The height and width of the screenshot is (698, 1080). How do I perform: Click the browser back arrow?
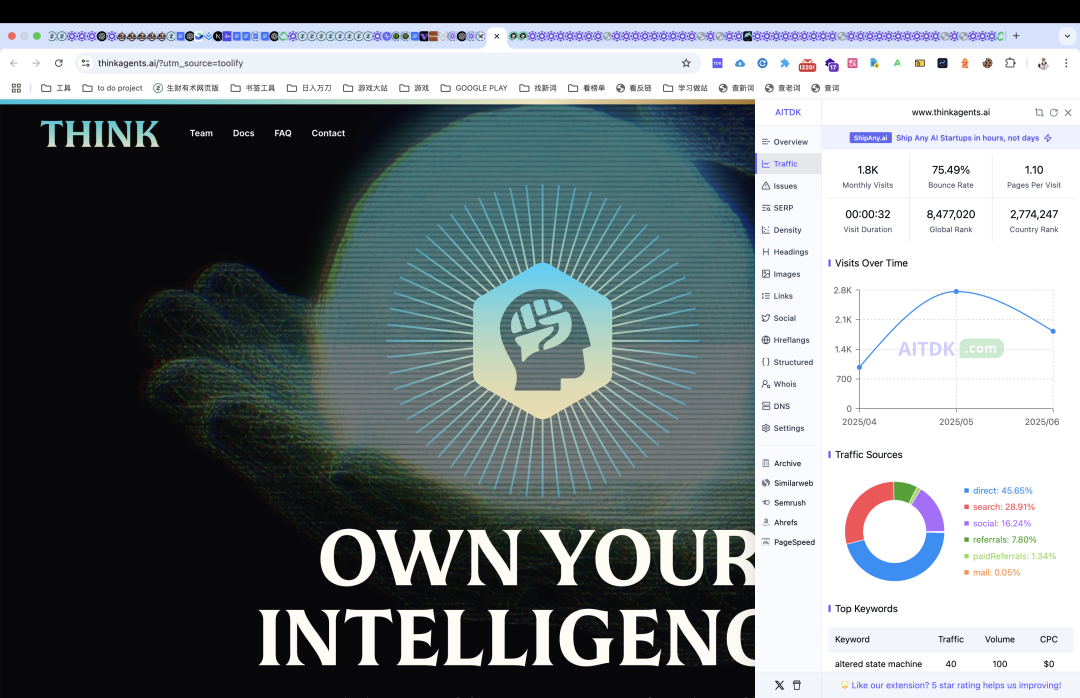click(14, 63)
